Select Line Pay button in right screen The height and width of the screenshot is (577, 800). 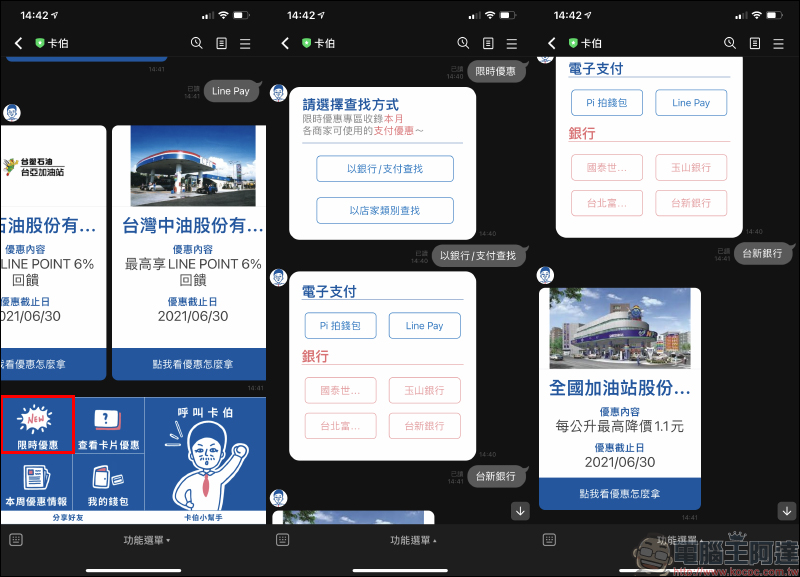[x=691, y=103]
